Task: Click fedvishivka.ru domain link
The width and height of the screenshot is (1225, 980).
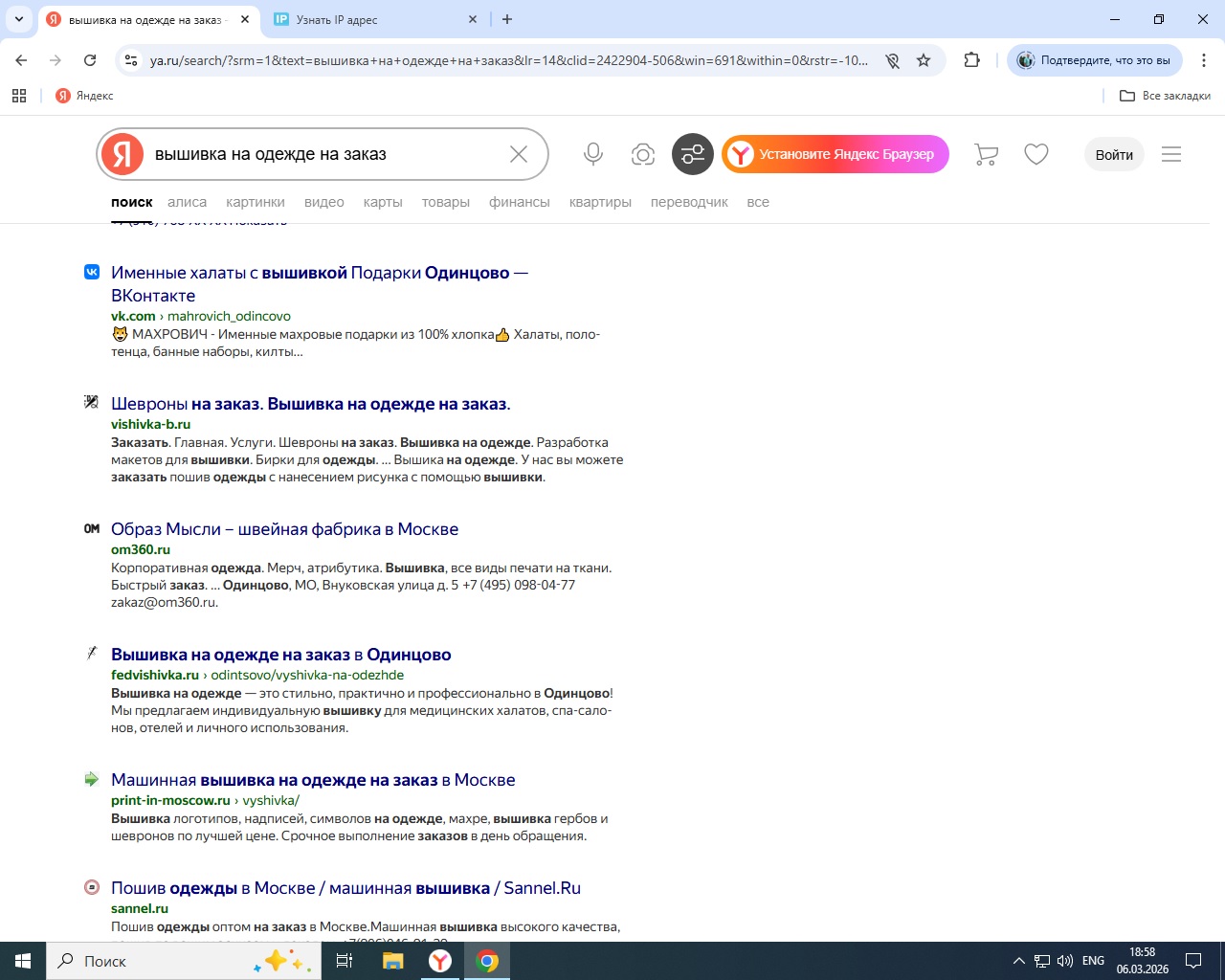Action: click(x=155, y=675)
